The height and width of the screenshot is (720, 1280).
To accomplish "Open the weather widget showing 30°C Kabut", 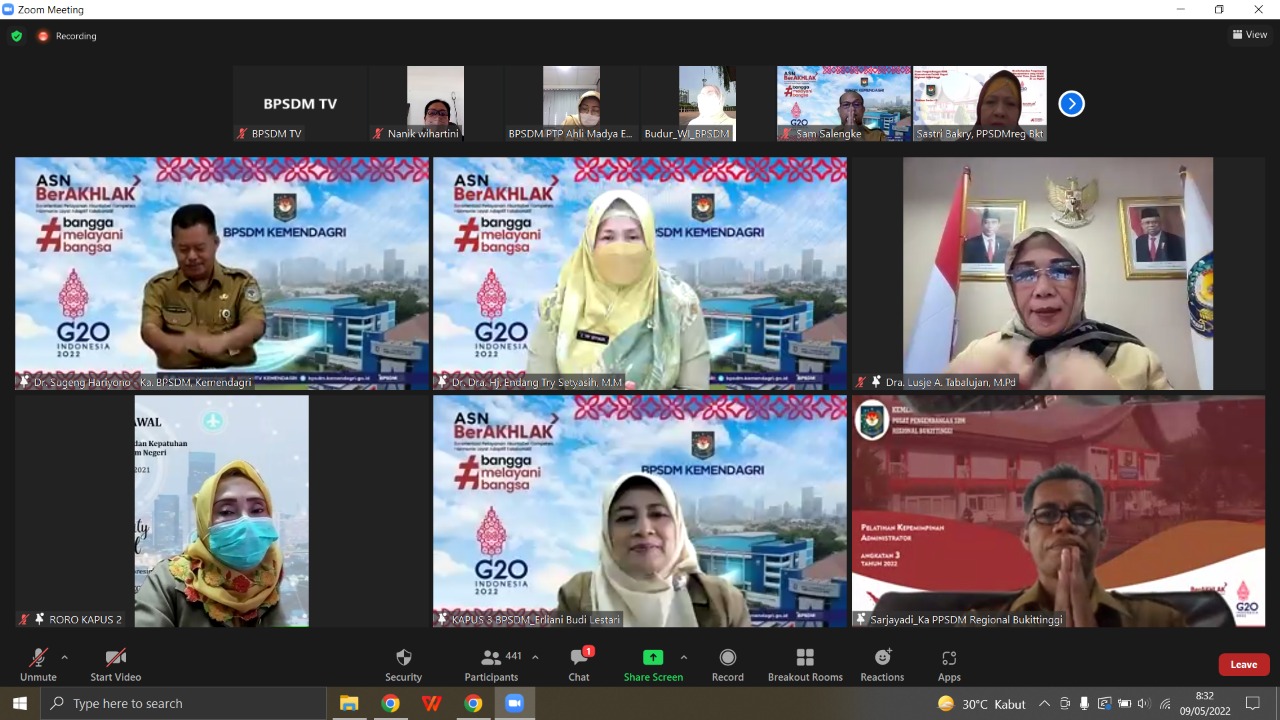I will (x=981, y=704).
